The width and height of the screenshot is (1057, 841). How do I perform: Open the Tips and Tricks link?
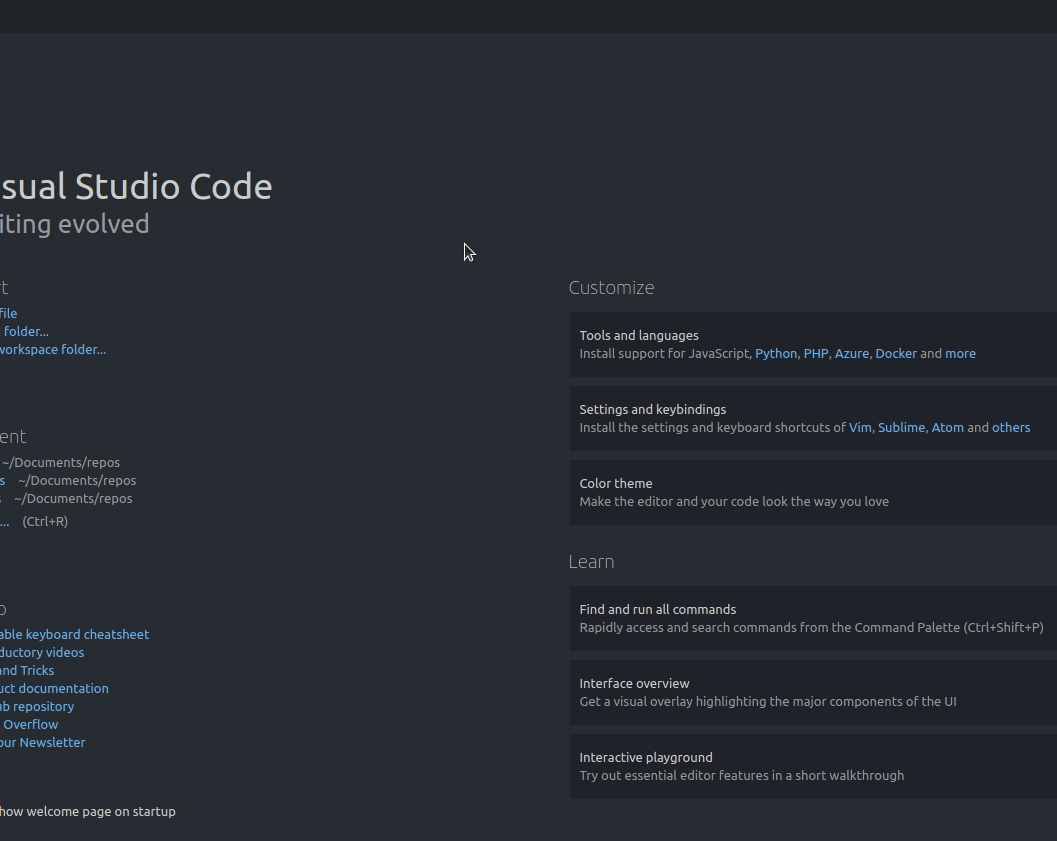click(x=27, y=671)
